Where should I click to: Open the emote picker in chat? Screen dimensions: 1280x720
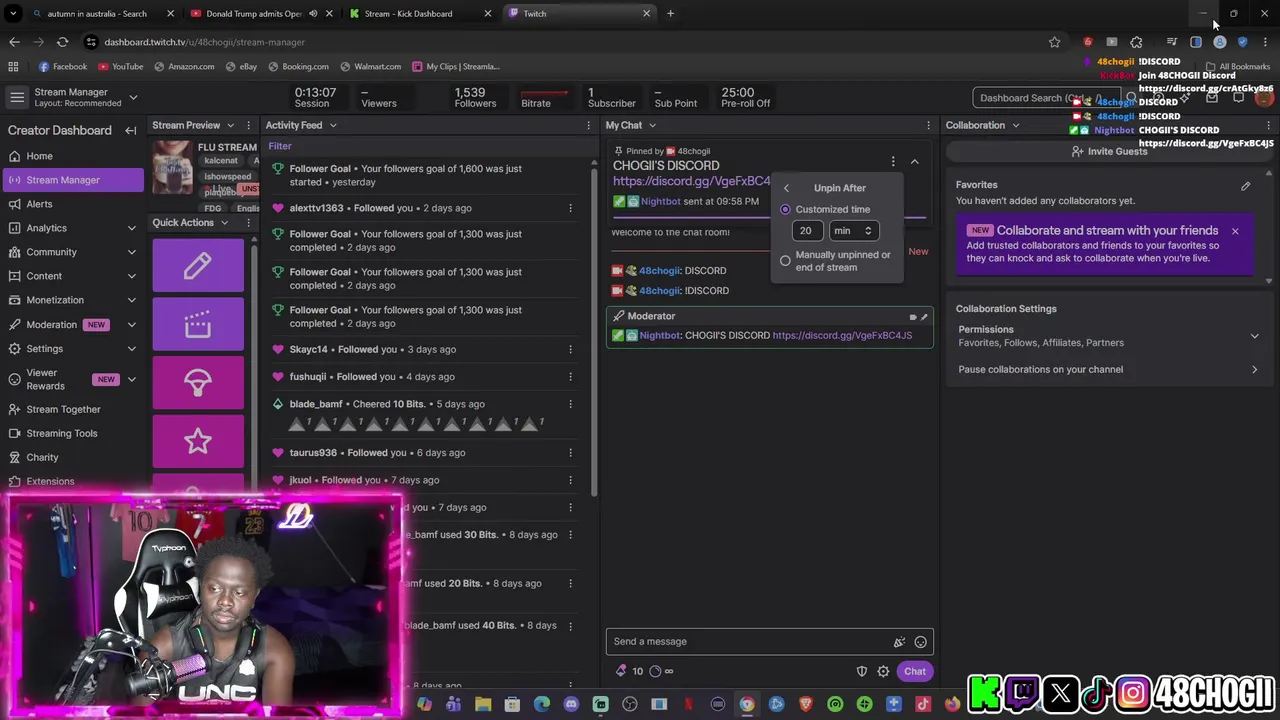click(920, 642)
